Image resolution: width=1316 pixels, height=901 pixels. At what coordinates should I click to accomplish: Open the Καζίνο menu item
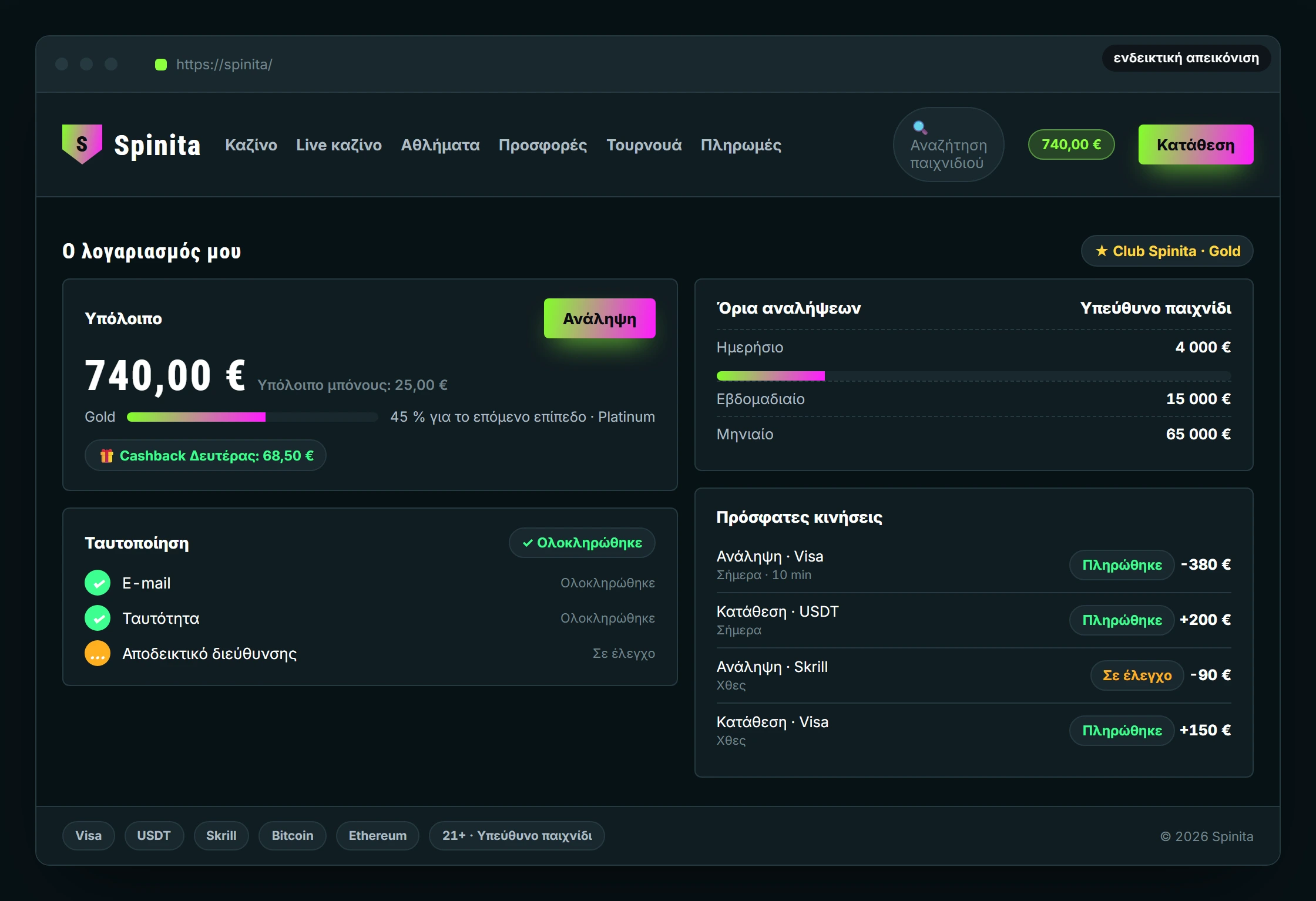point(251,145)
